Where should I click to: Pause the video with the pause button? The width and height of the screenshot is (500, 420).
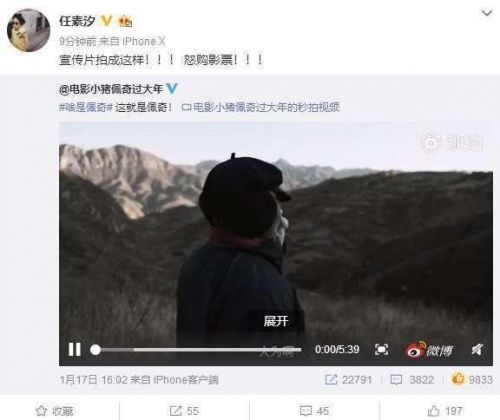pos(75,350)
